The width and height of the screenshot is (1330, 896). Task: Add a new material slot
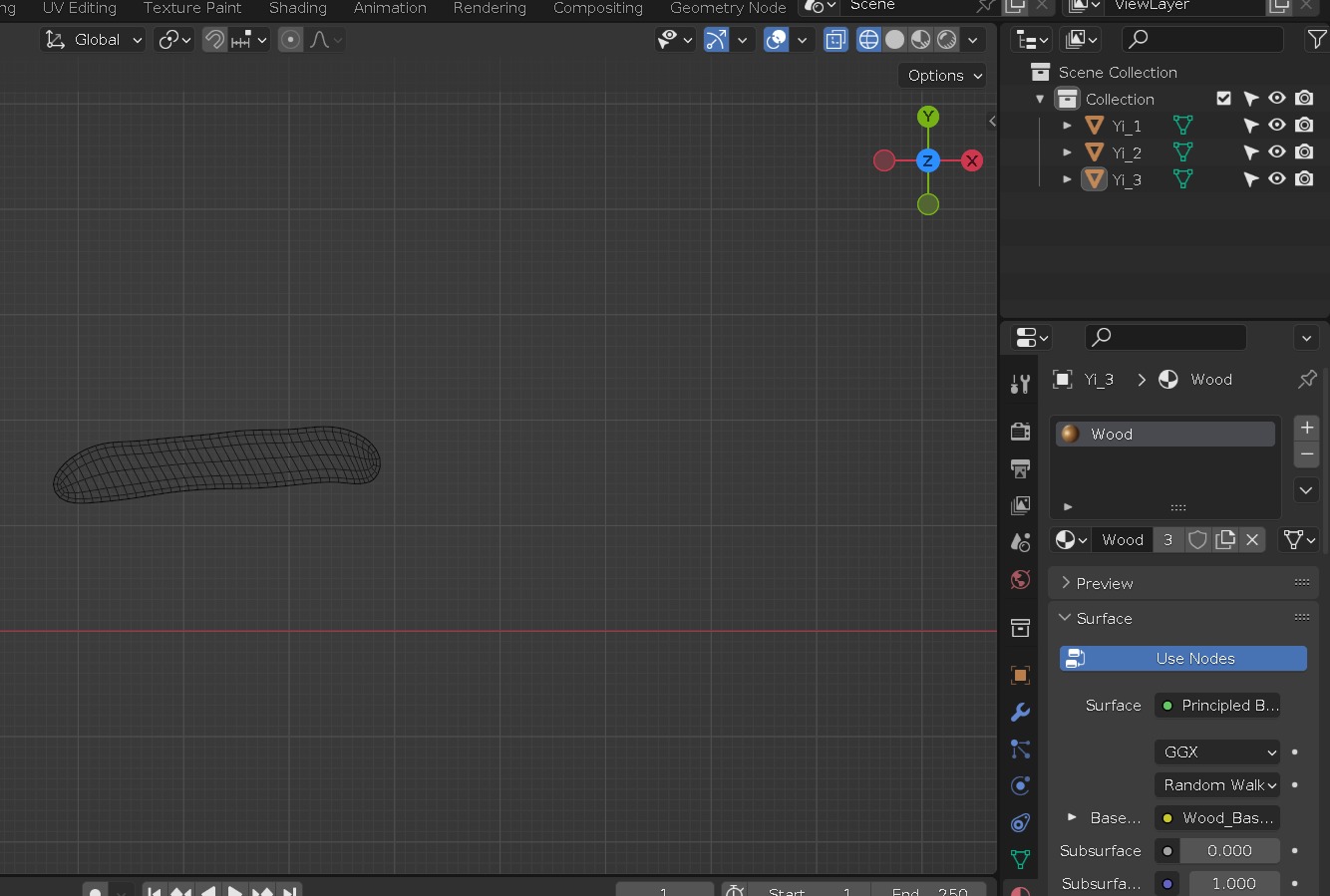[1306, 428]
